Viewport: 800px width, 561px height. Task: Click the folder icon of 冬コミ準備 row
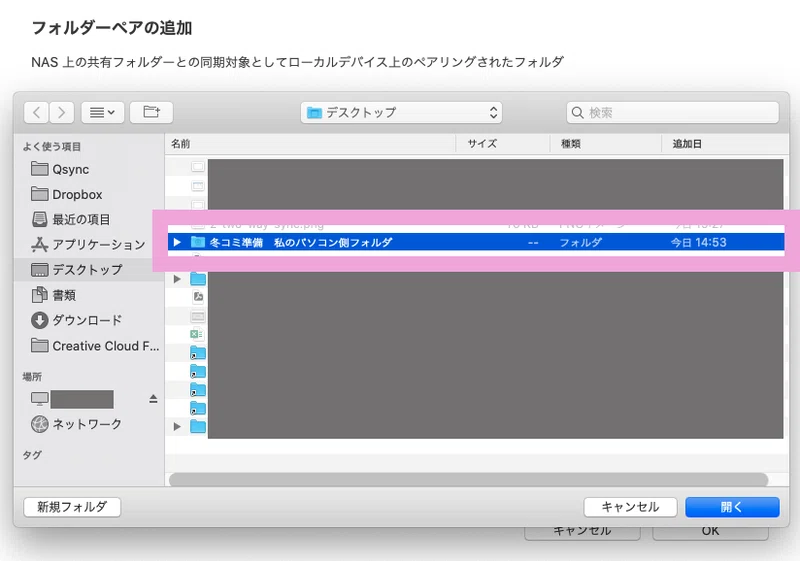[x=197, y=242]
